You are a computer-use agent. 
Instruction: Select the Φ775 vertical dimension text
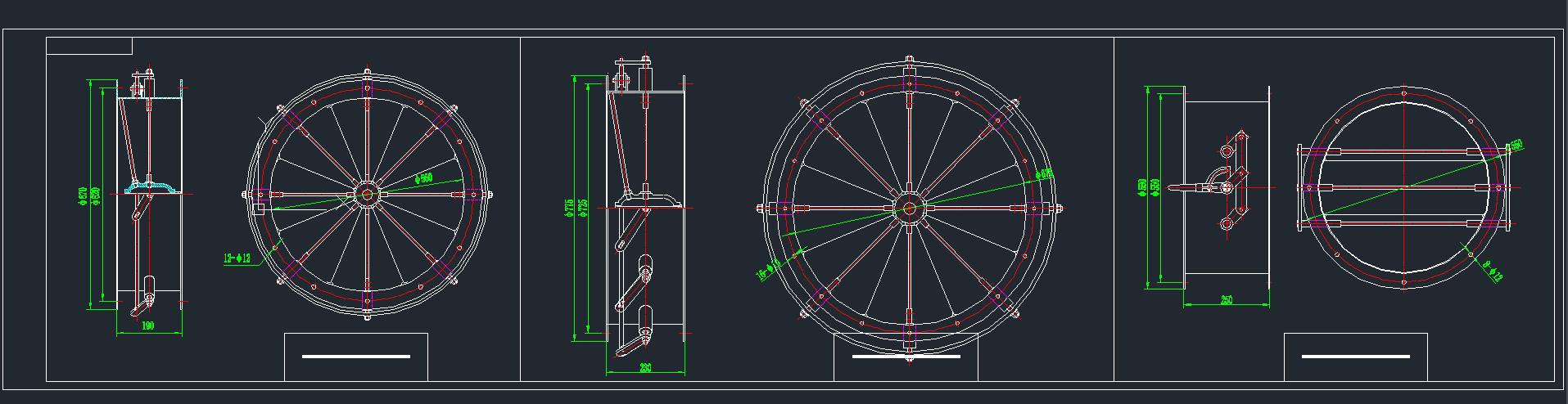tap(570, 209)
